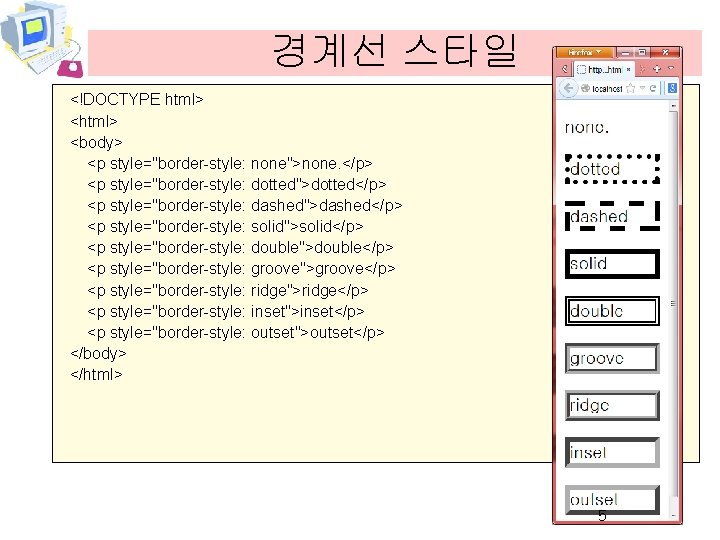Click the 'inset' bordered paragraph

click(x=612, y=453)
